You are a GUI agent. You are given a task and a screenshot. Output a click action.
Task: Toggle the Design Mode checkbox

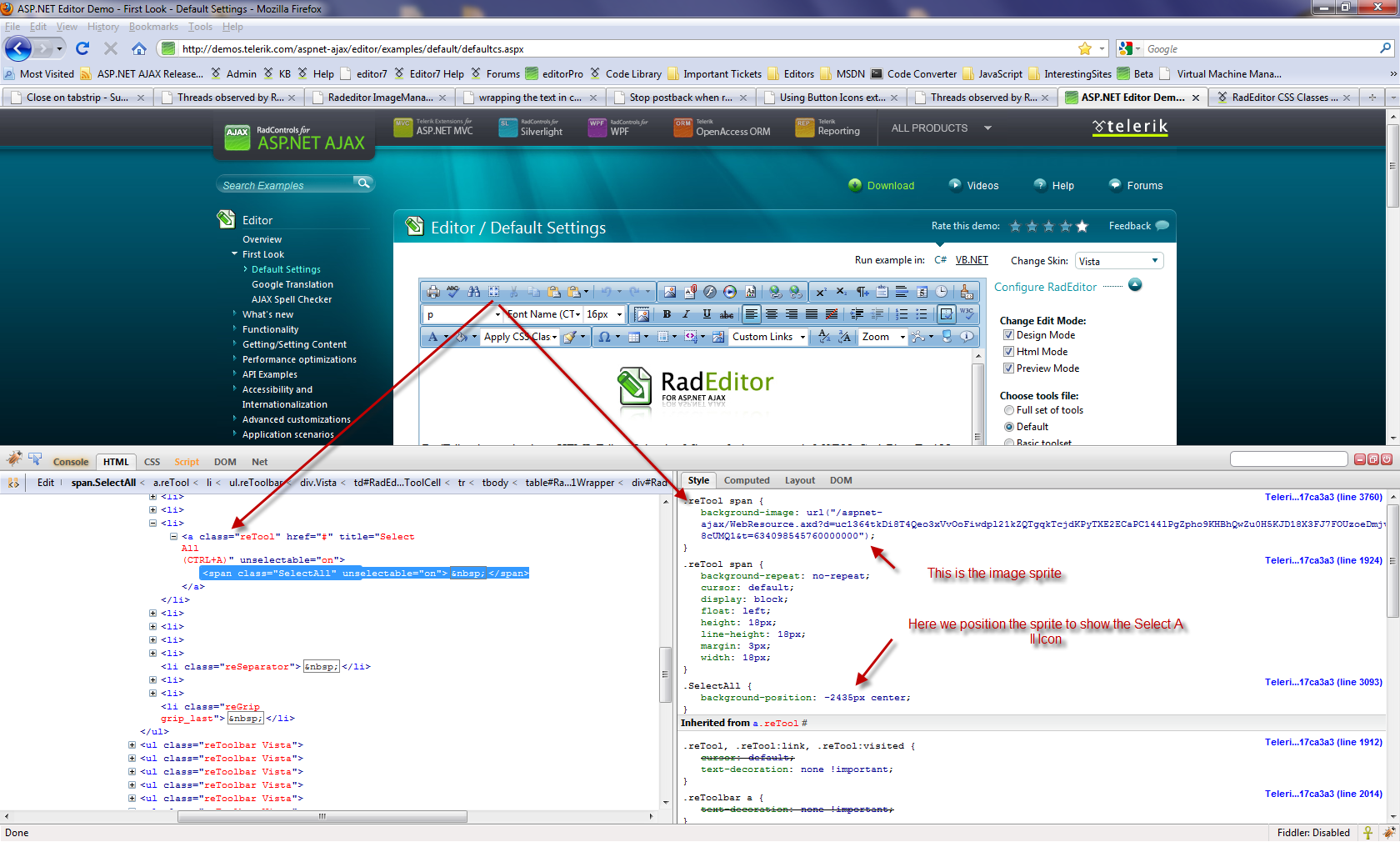1008,335
